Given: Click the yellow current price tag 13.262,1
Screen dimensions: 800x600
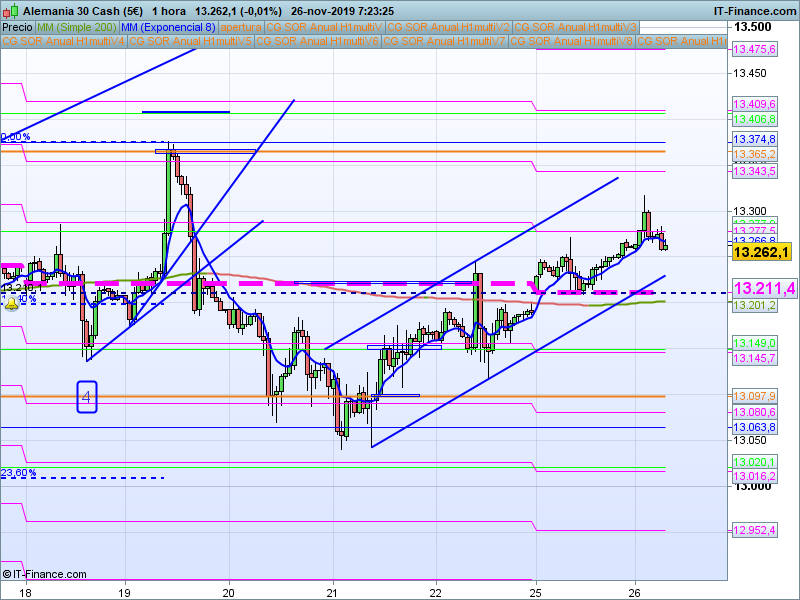Looking at the screenshot, I should [762, 252].
